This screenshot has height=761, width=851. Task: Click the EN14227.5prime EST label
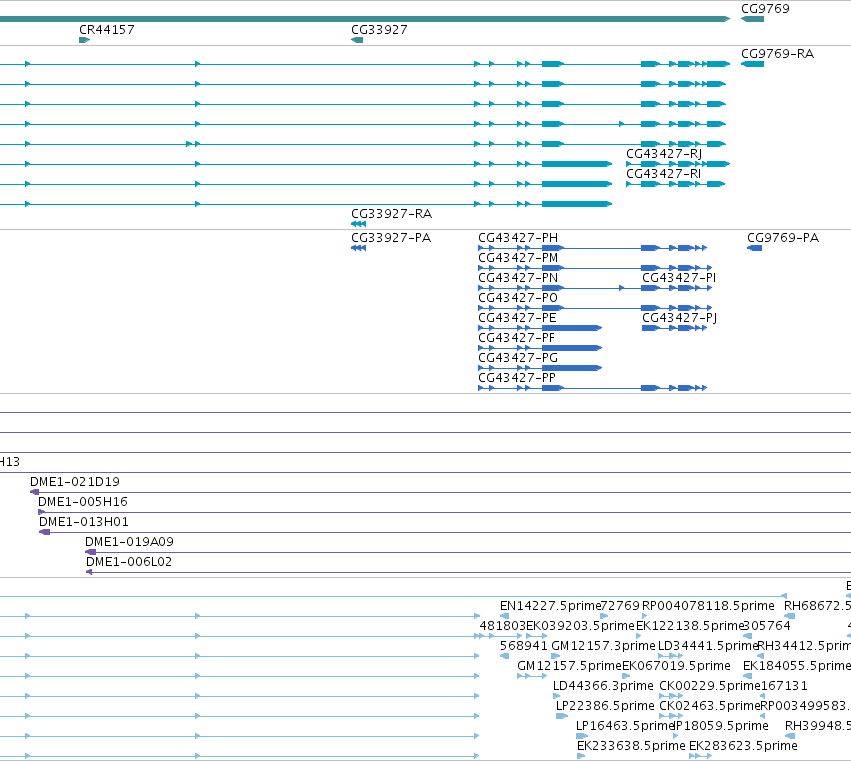(x=550, y=606)
